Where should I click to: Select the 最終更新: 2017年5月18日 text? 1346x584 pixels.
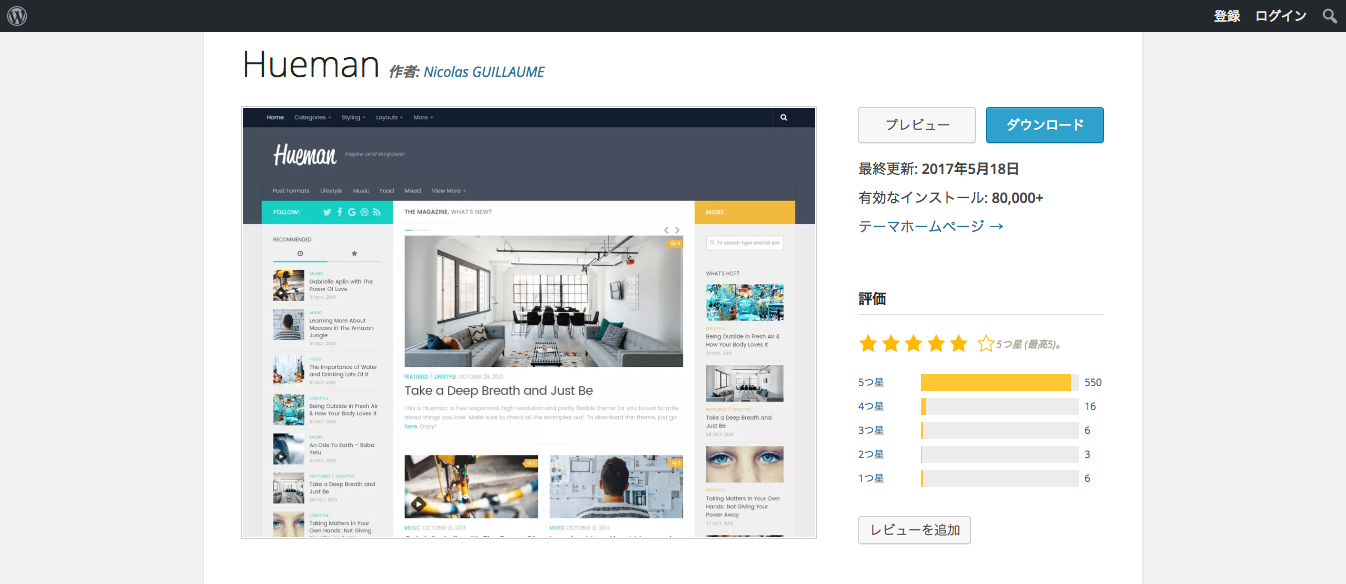coord(939,169)
